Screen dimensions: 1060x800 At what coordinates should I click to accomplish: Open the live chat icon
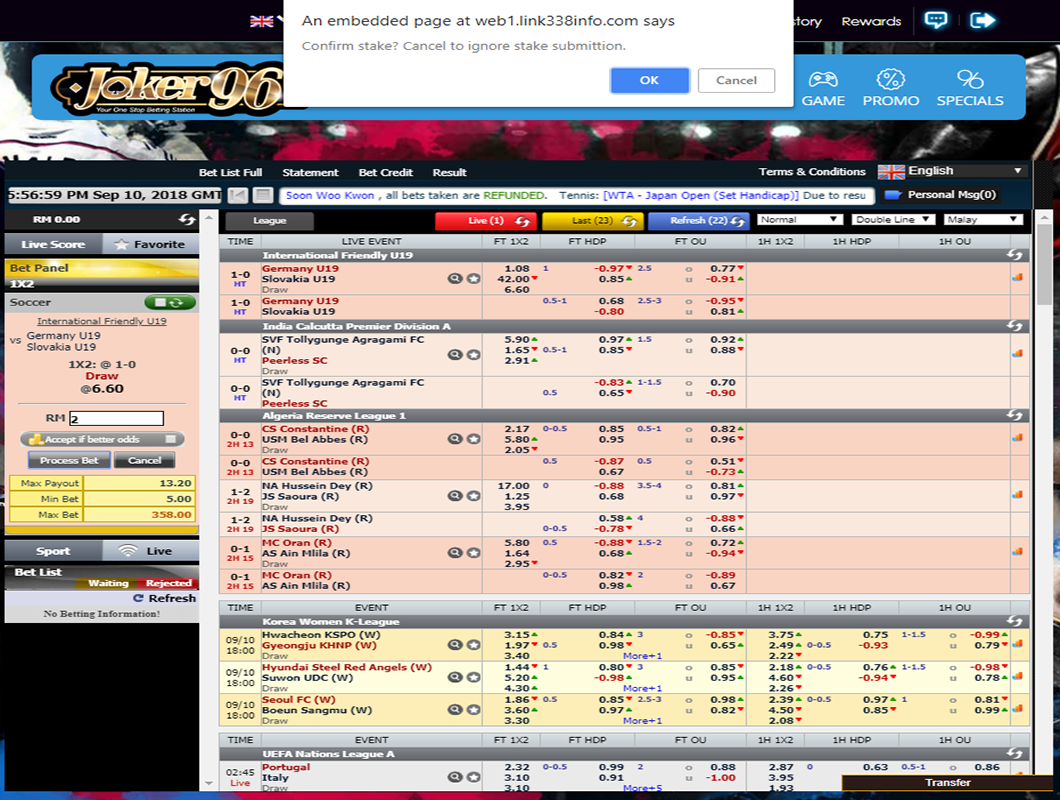935,20
